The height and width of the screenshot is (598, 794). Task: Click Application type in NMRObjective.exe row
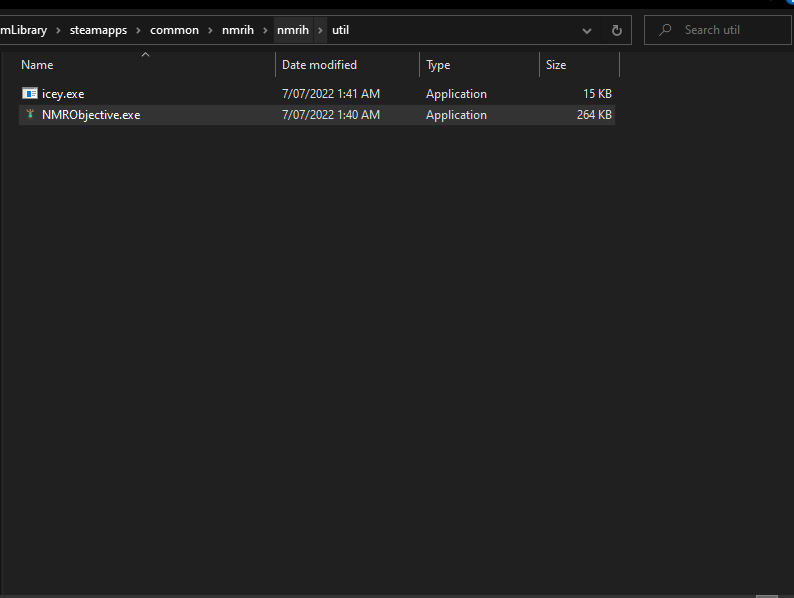tap(456, 115)
